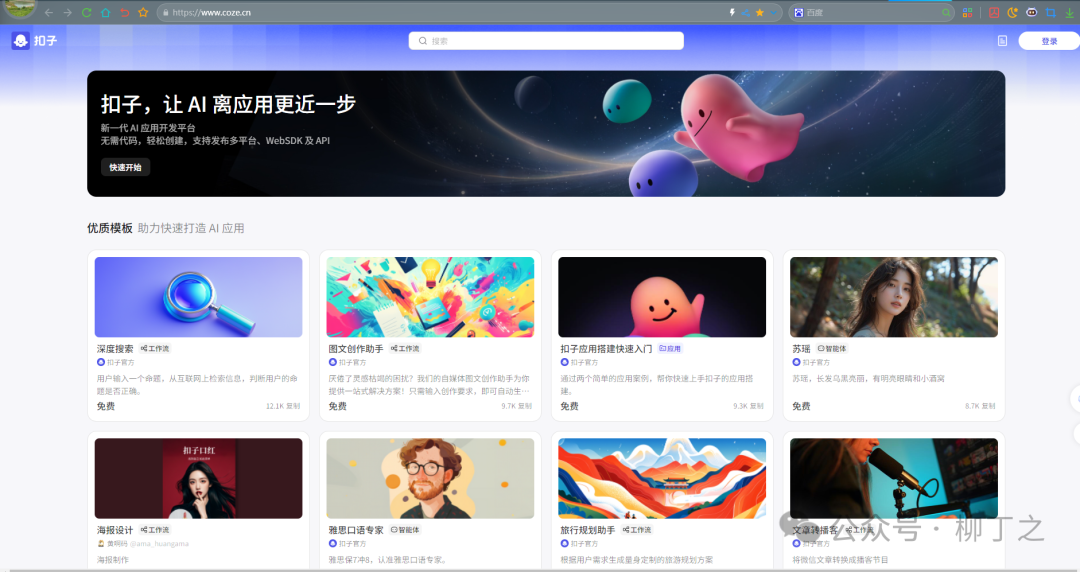This screenshot has height=572, width=1080.
Task: Click the 快速开始 button in banner
Action: click(125, 167)
